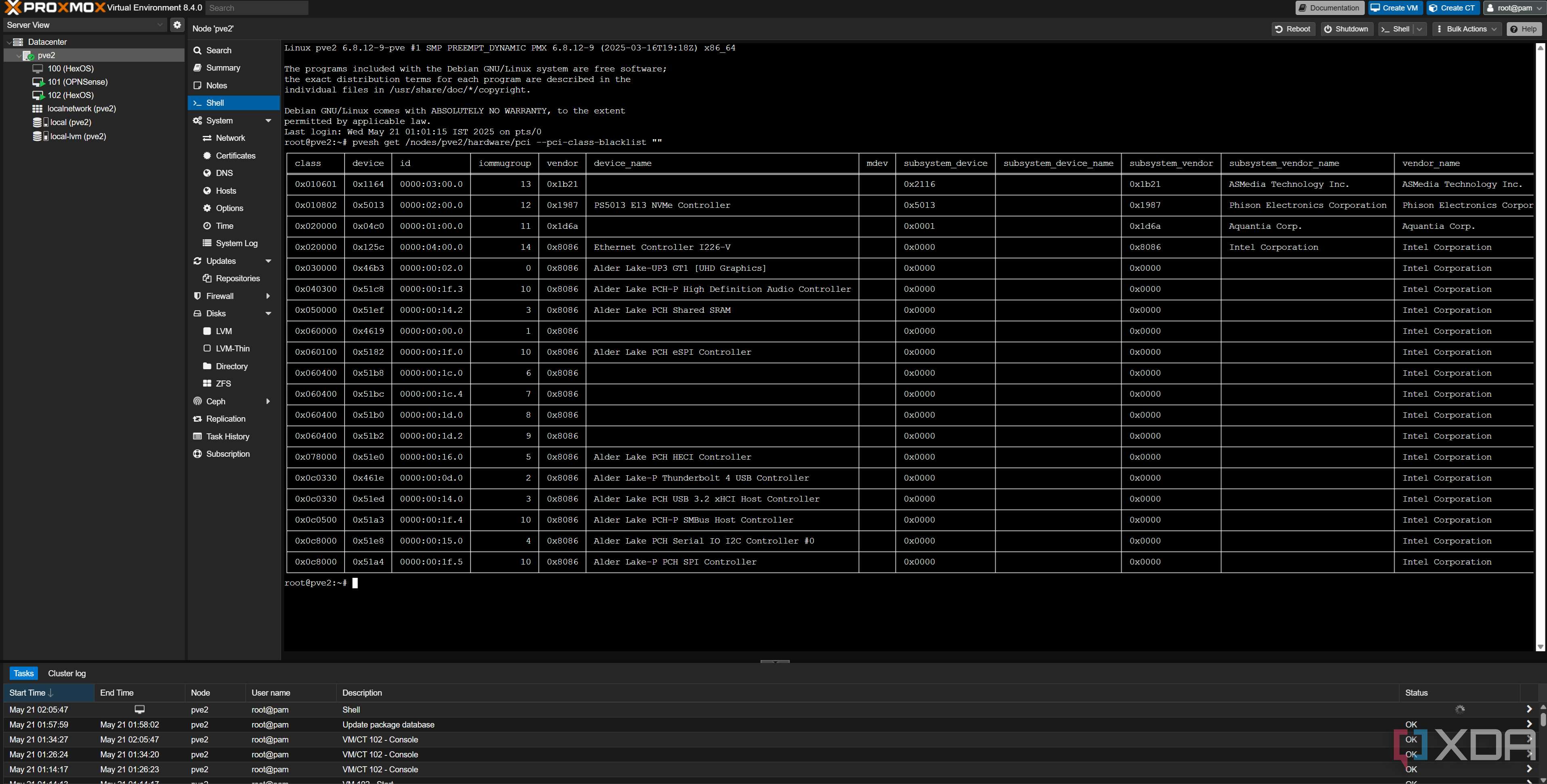Open Network settings
1547x784 pixels.
pyautogui.click(x=234, y=138)
